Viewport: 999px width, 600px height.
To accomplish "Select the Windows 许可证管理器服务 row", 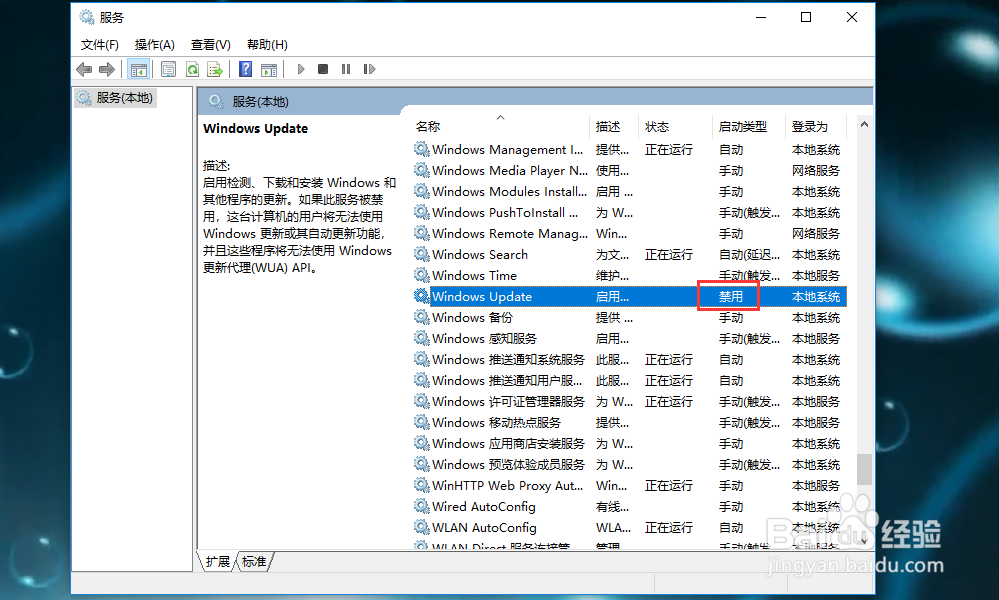I will 629,402.
